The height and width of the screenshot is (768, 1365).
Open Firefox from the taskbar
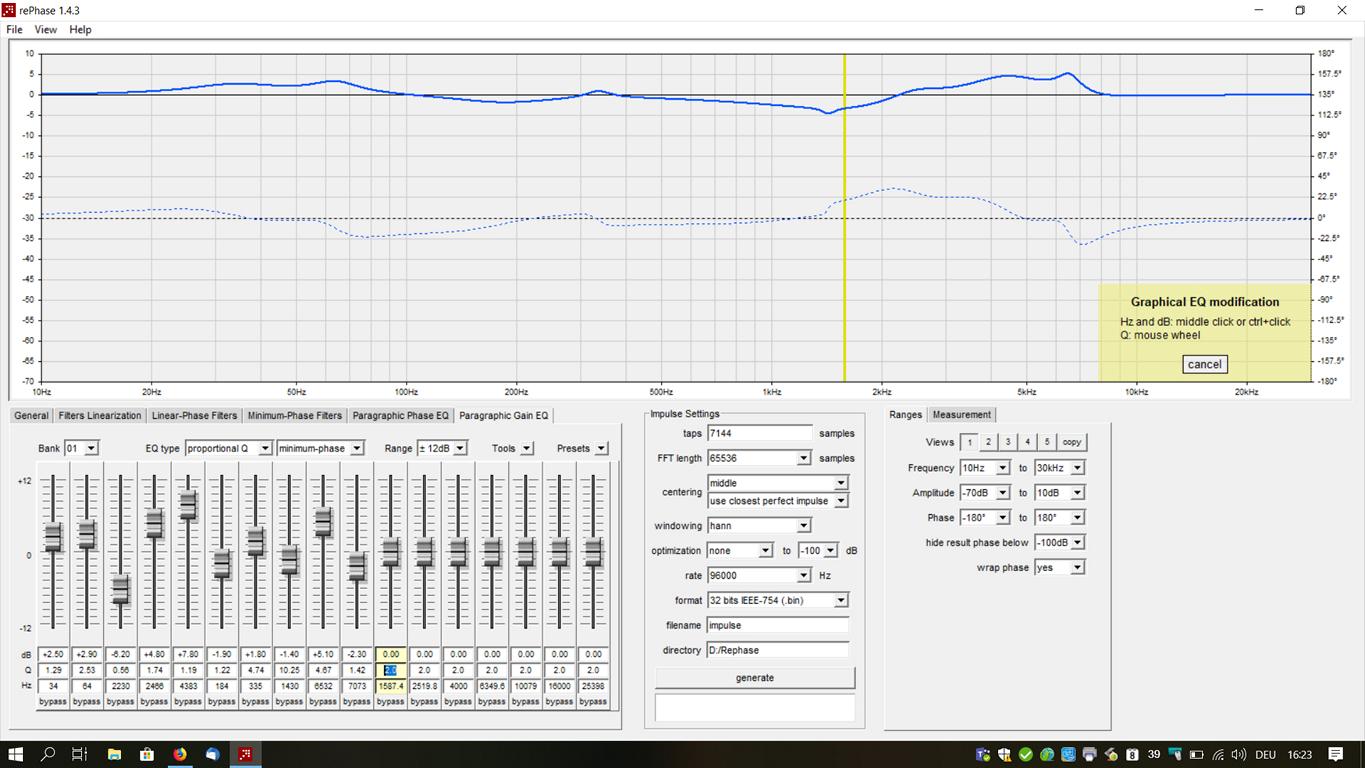pyautogui.click(x=180, y=754)
